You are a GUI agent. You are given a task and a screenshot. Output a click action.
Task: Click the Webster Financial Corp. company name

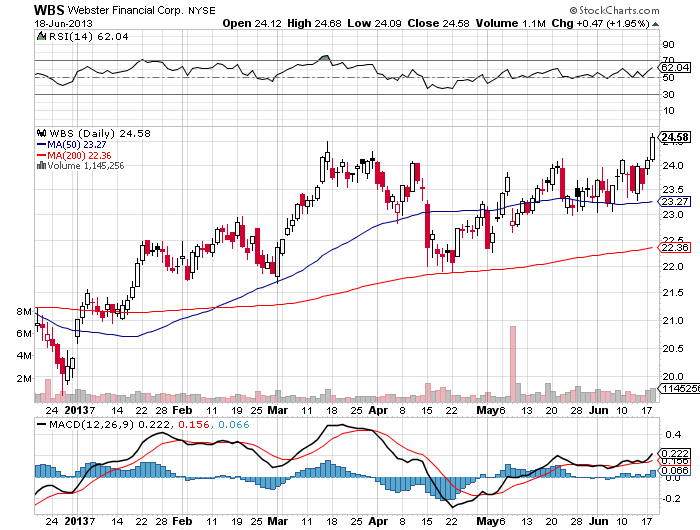point(125,10)
